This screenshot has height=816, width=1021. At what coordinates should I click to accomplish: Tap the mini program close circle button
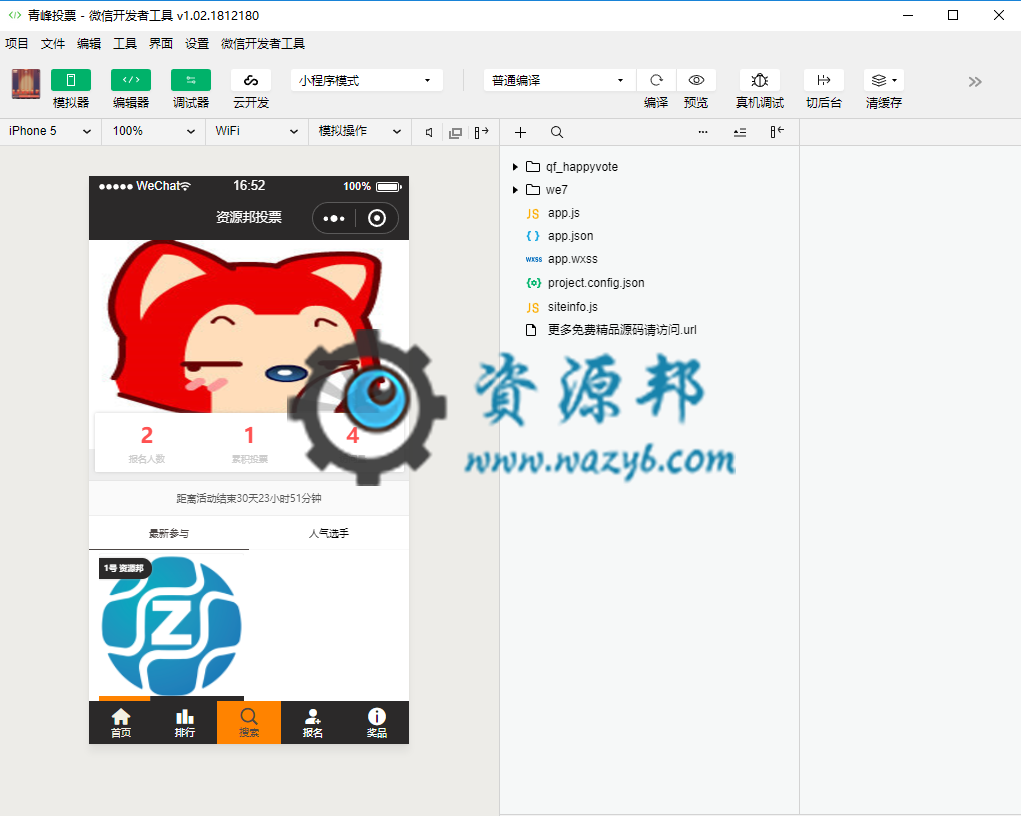point(376,218)
